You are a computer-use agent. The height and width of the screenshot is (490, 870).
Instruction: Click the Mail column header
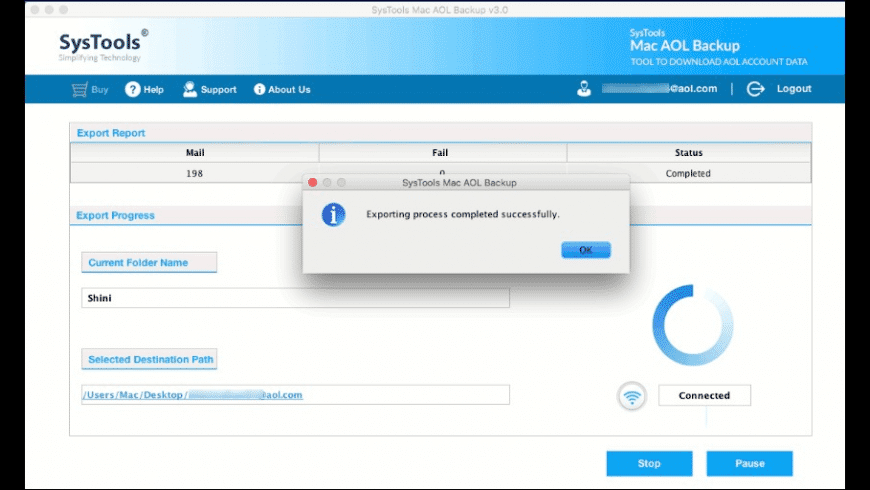(195, 153)
